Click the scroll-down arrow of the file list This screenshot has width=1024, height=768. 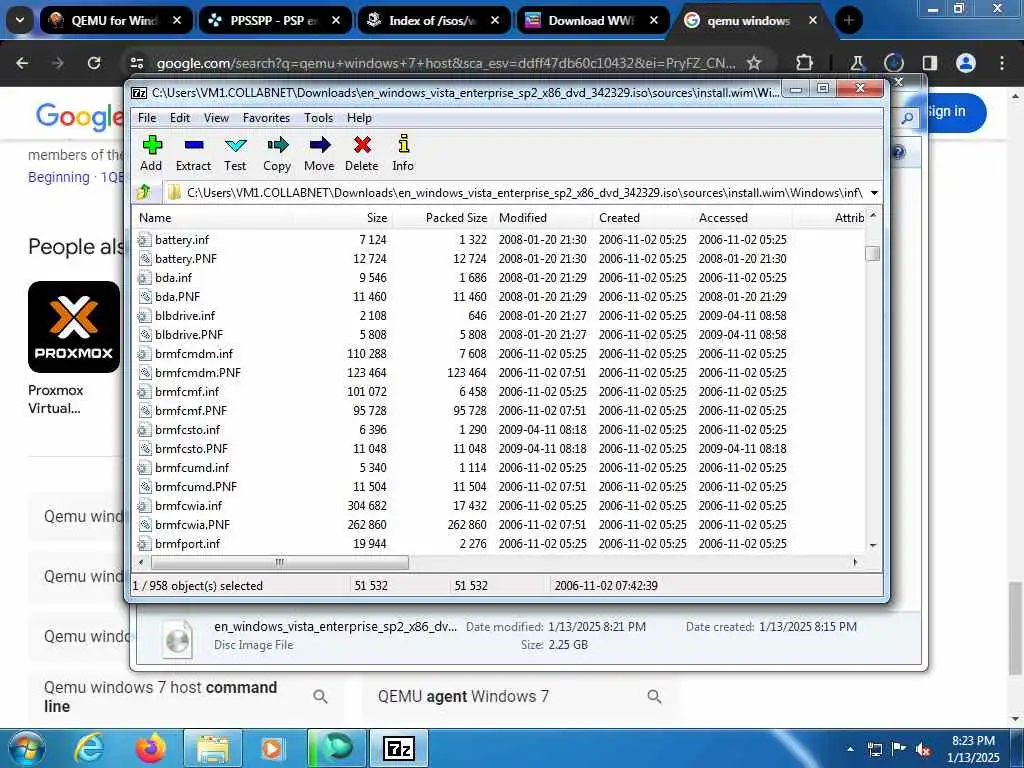872,545
